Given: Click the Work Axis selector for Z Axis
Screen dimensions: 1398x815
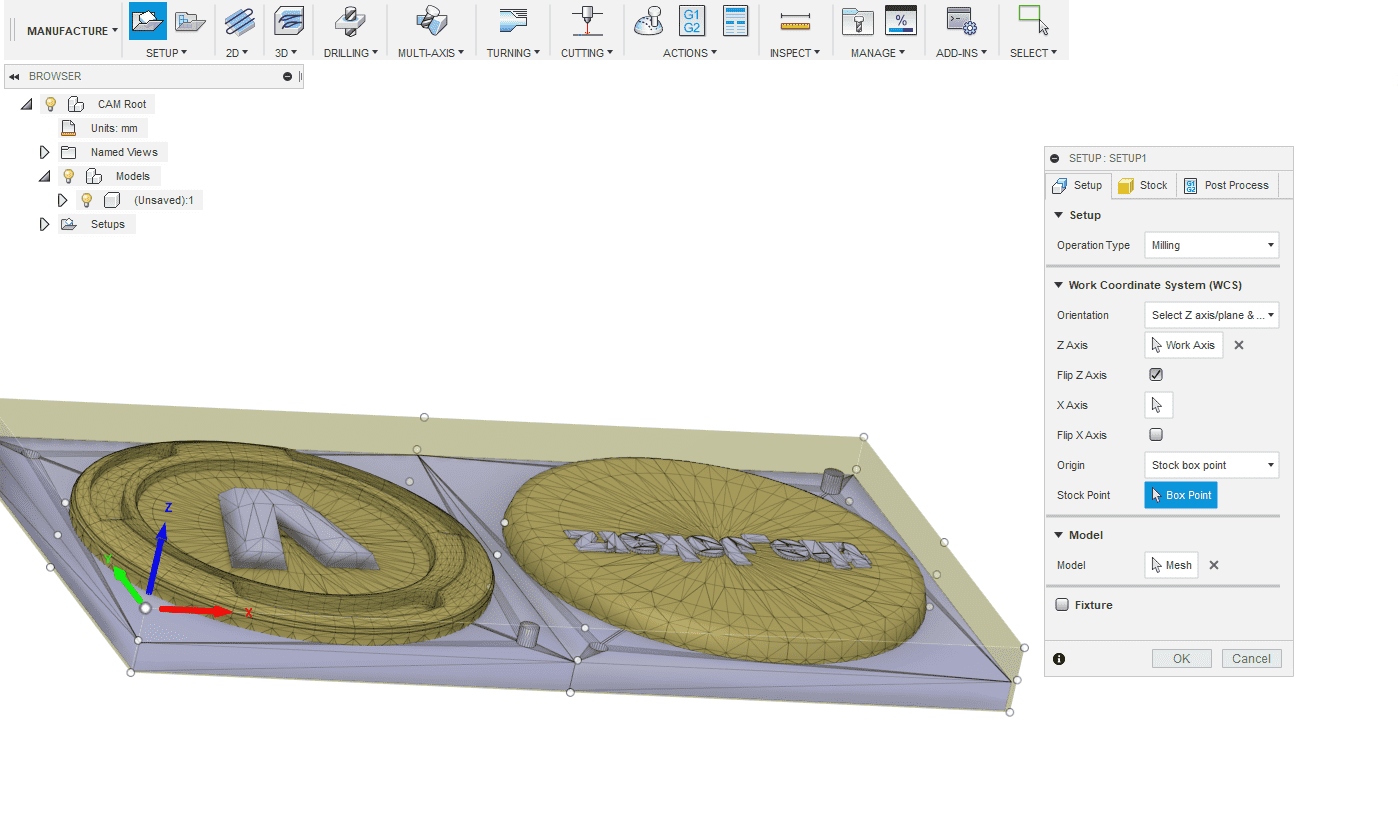Looking at the screenshot, I should (1184, 345).
